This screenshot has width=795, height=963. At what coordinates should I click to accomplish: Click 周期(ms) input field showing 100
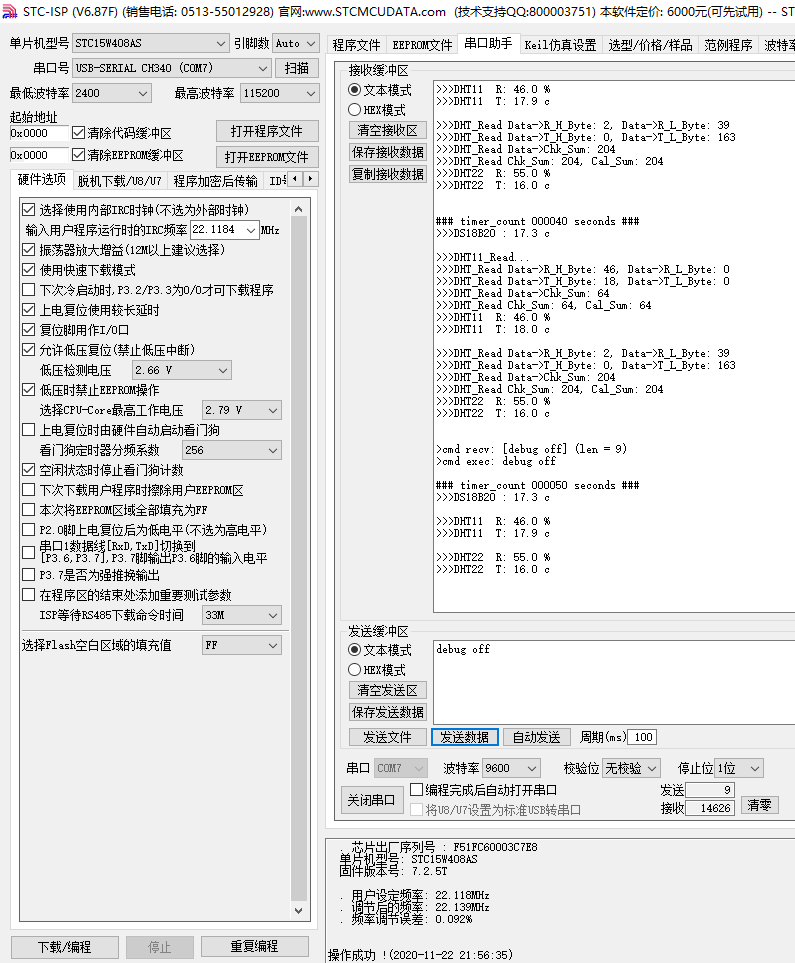click(643, 737)
